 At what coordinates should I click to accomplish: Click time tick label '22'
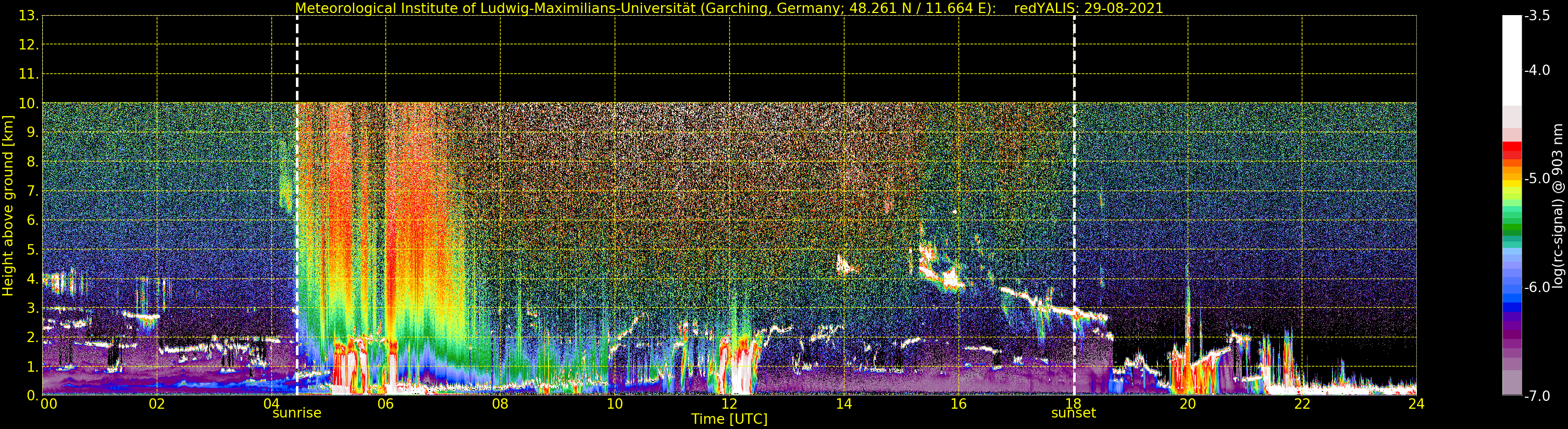1302,404
